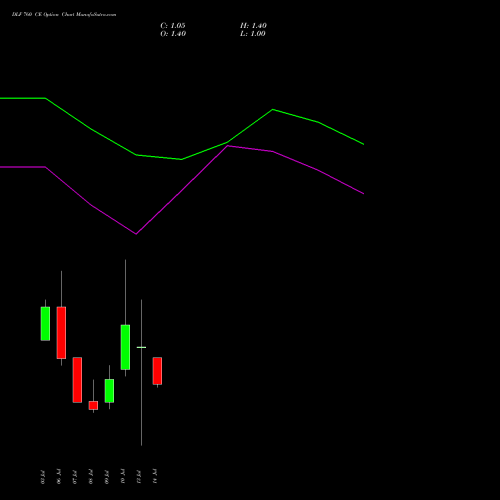The image size is (500, 500).
Task: Select the '14 Jul' date label
Action: pyautogui.click(x=155, y=477)
